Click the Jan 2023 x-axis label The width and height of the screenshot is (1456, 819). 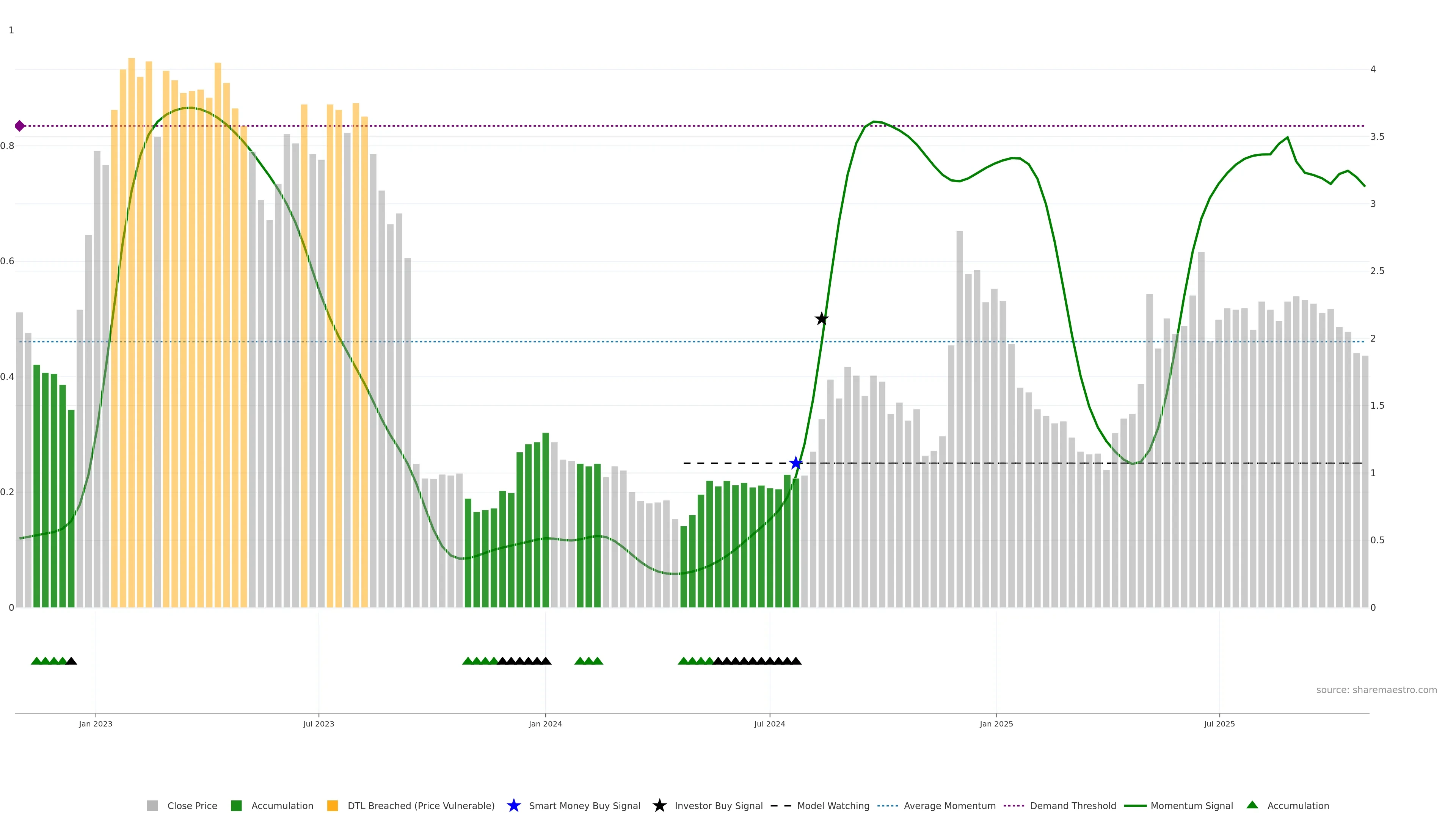pyautogui.click(x=96, y=724)
